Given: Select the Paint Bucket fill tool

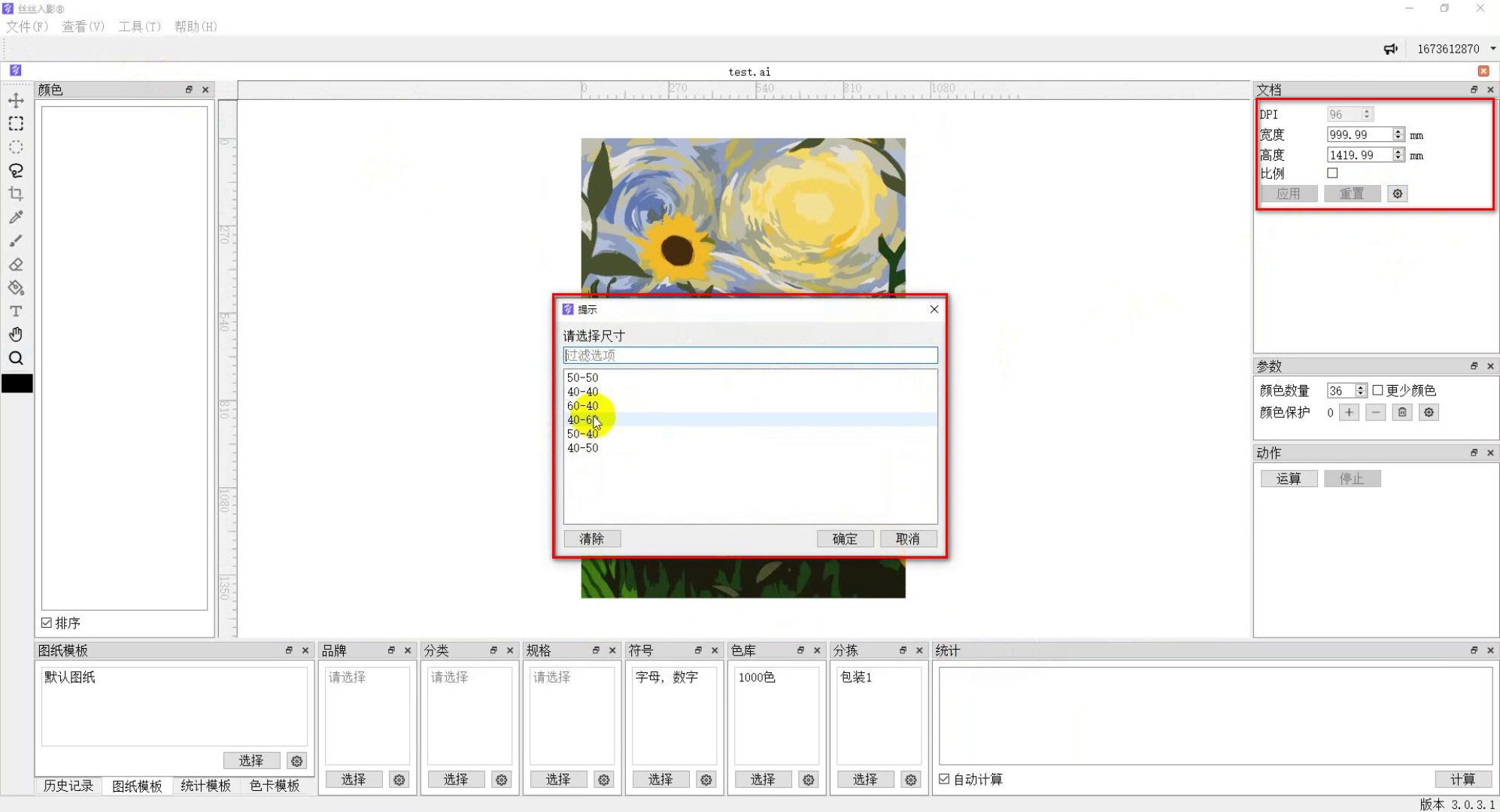Looking at the screenshot, I should 16,288.
